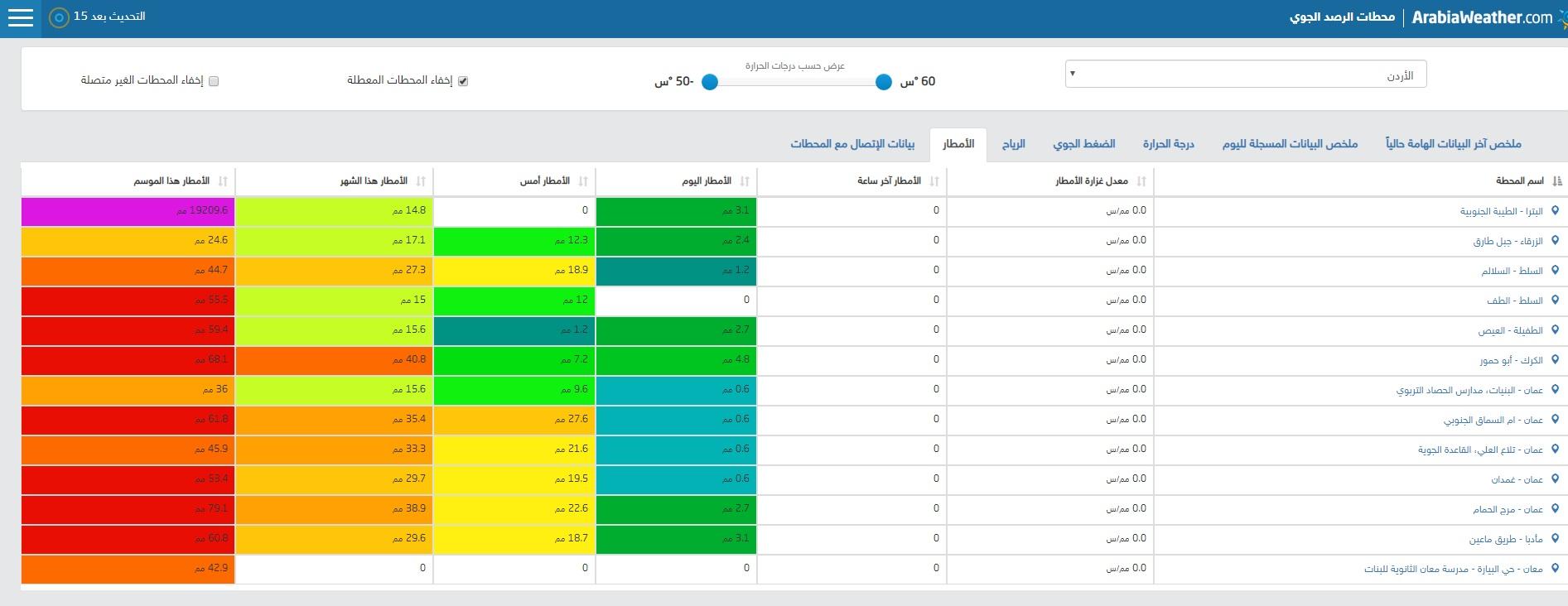Switch to الرياح tab
The width and height of the screenshot is (1568, 606).
pyautogui.click(x=1014, y=144)
